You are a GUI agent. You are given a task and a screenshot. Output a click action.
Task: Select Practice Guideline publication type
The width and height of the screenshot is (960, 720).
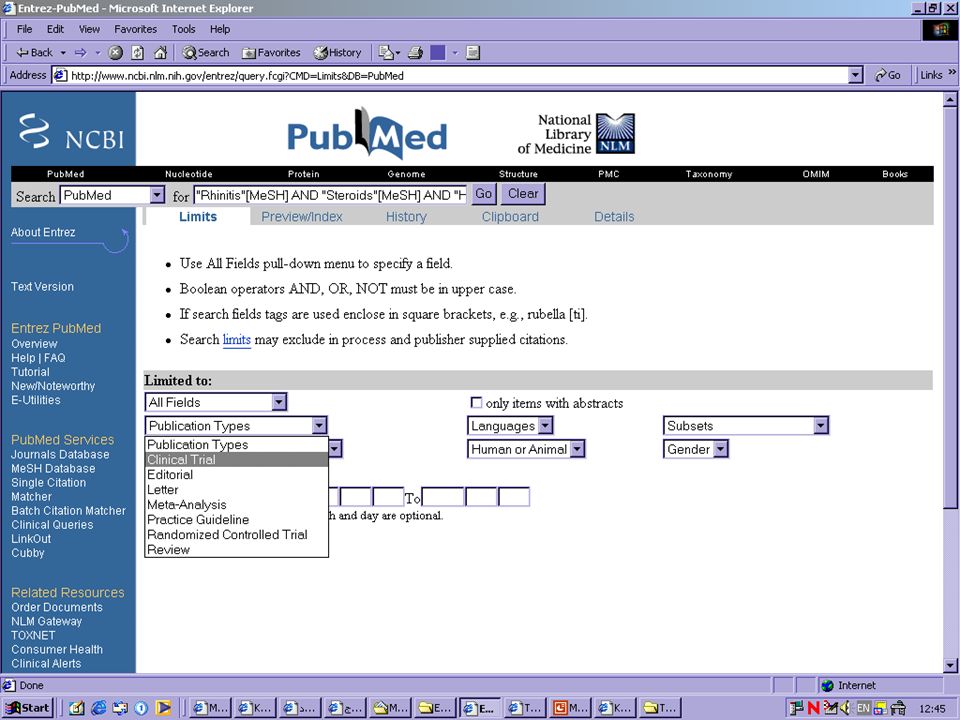point(236,520)
